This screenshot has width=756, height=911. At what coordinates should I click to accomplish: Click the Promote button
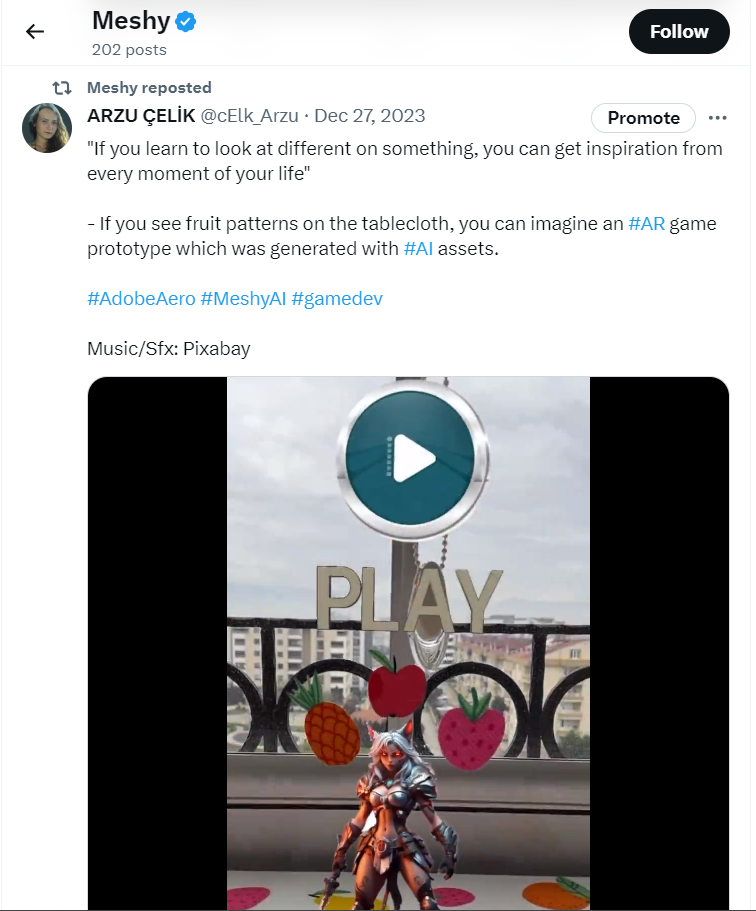(x=643, y=118)
